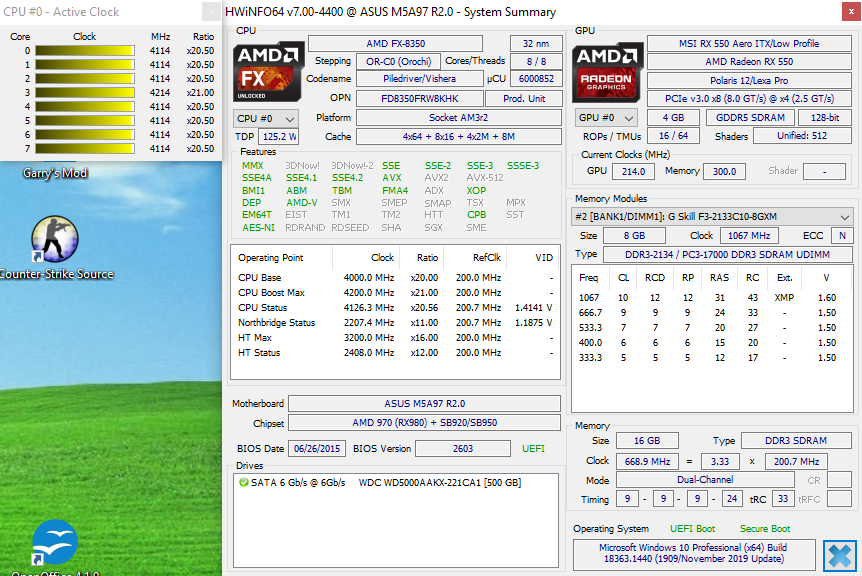Screen dimensions: 862x576
Task: Click the ECC value N field
Action: (x=842, y=236)
